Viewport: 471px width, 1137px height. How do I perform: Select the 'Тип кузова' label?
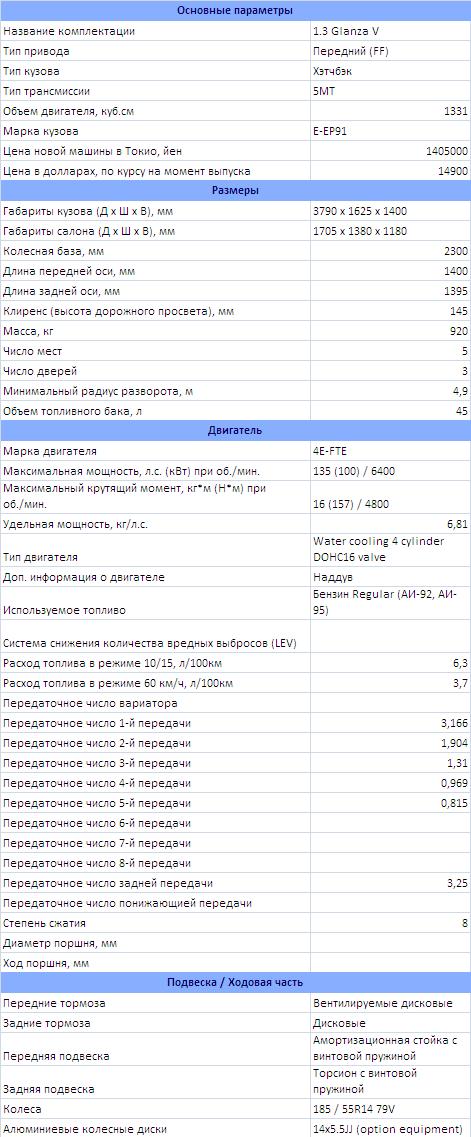[31, 71]
